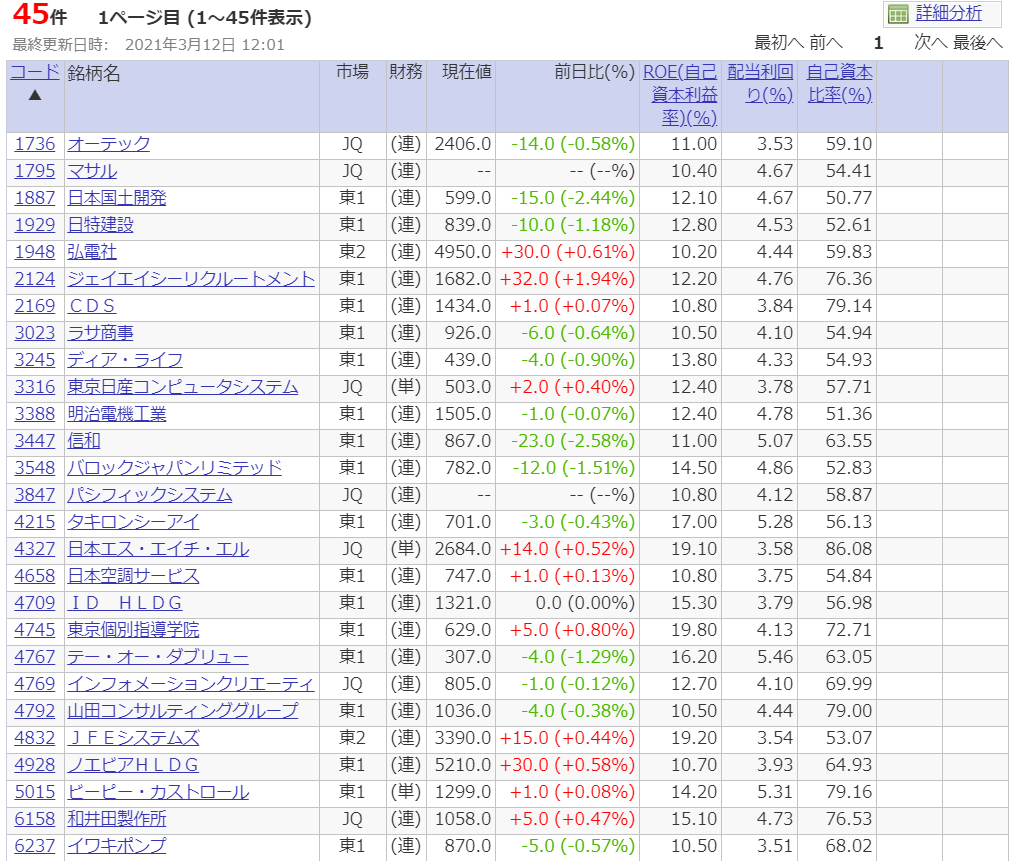The height and width of the screenshot is (861, 1016).
Task: Click 東2 market cell for ＪＦＥシステムズ
Action: pos(352,738)
